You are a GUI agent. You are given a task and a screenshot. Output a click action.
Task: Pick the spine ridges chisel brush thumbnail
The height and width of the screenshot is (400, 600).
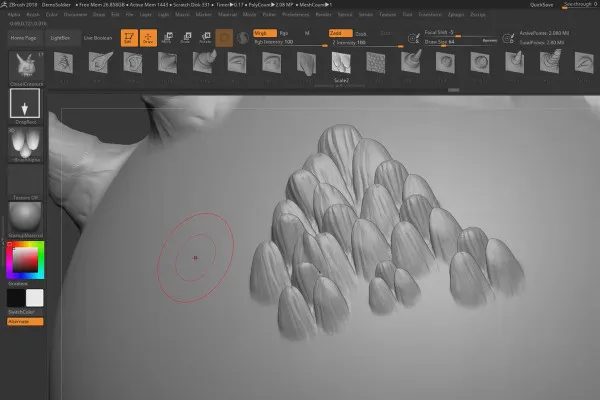(x=64, y=62)
